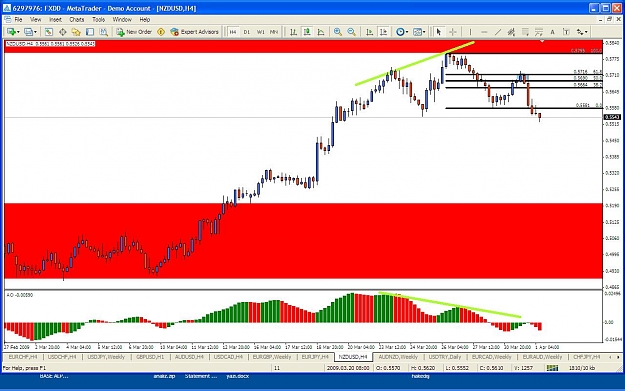
Task: Open the Templates toolbar icon
Action: pyautogui.click(x=417, y=32)
